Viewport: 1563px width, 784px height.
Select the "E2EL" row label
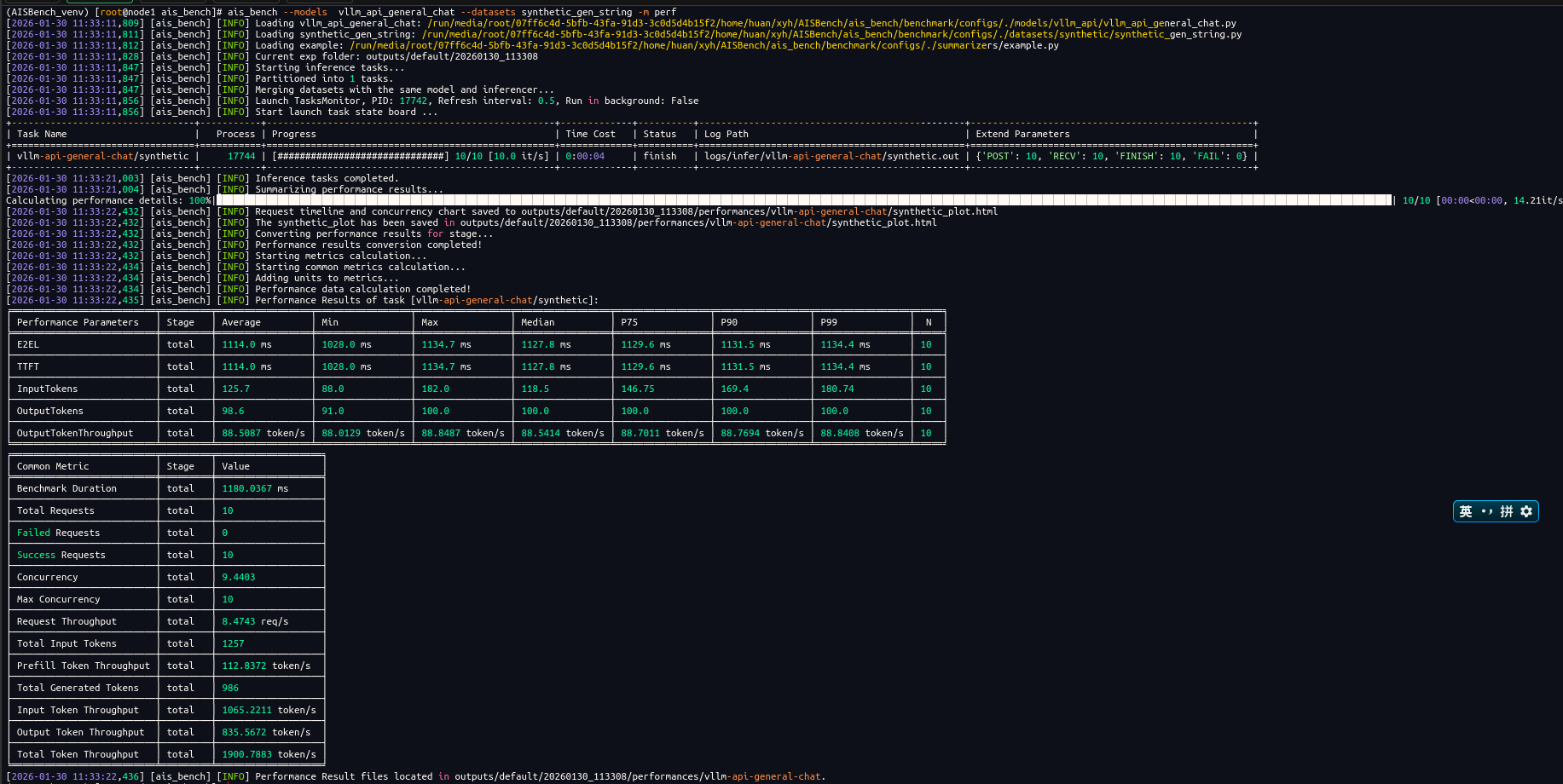click(28, 344)
